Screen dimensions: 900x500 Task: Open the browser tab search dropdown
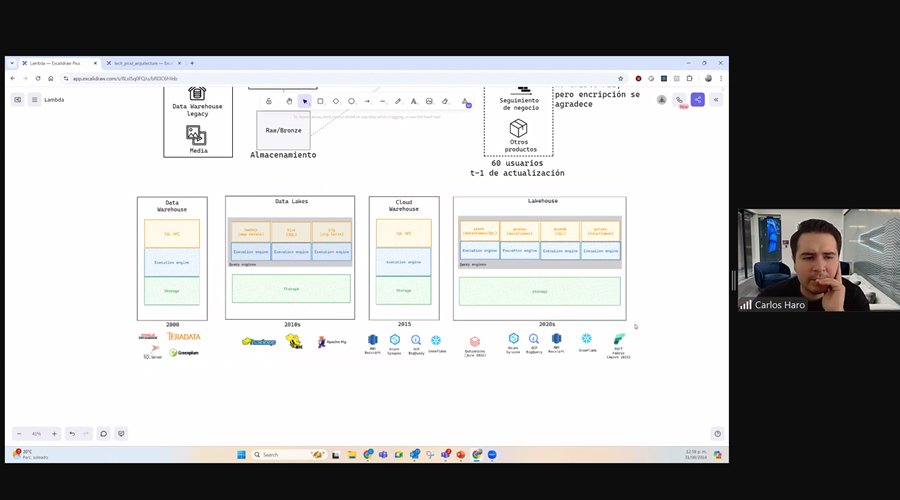[11, 63]
